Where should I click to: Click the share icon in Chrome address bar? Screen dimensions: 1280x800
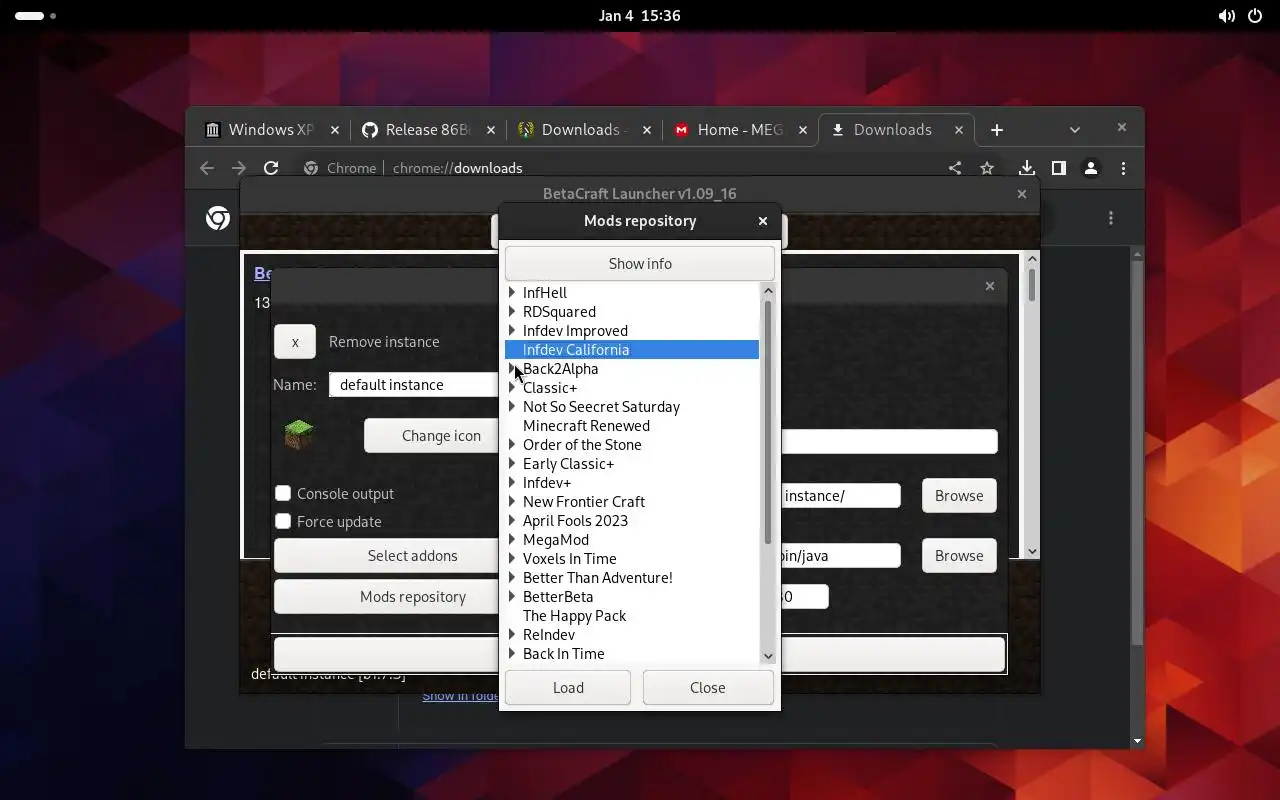pyautogui.click(x=955, y=168)
